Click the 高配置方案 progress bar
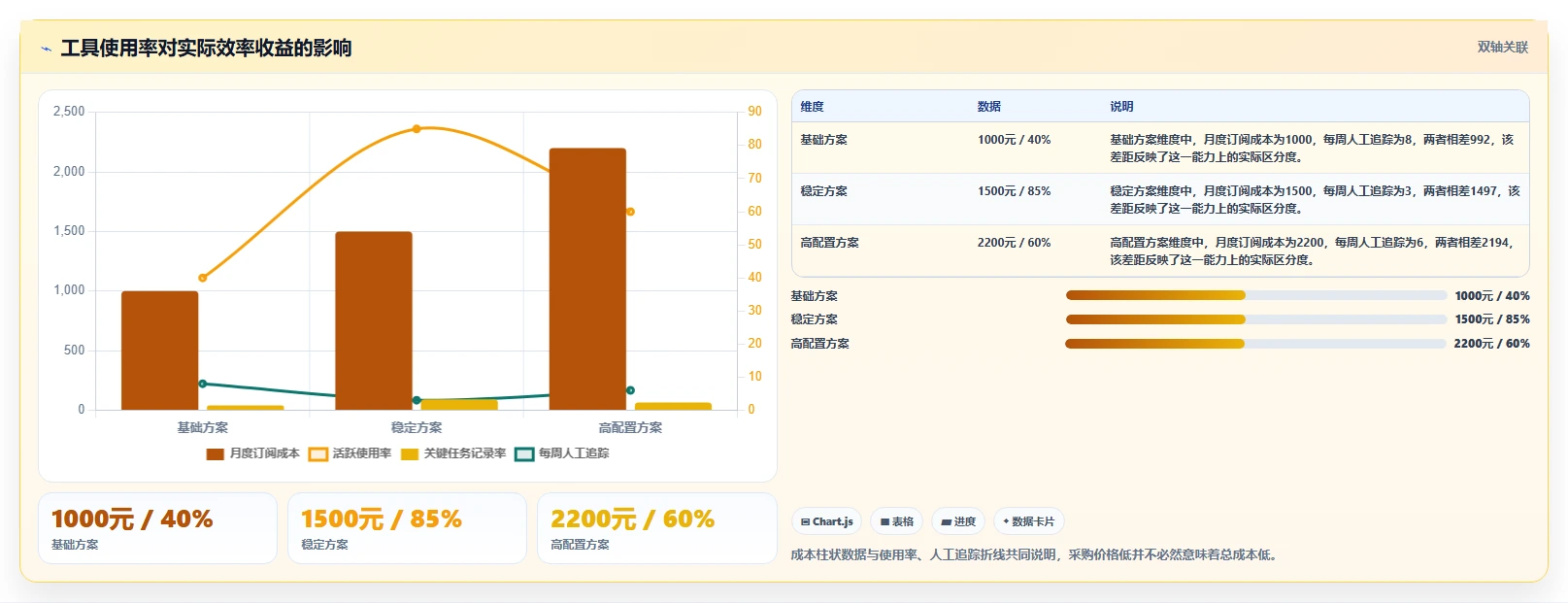Image resolution: width=1568 pixels, height=603 pixels. pyautogui.click(x=1256, y=344)
